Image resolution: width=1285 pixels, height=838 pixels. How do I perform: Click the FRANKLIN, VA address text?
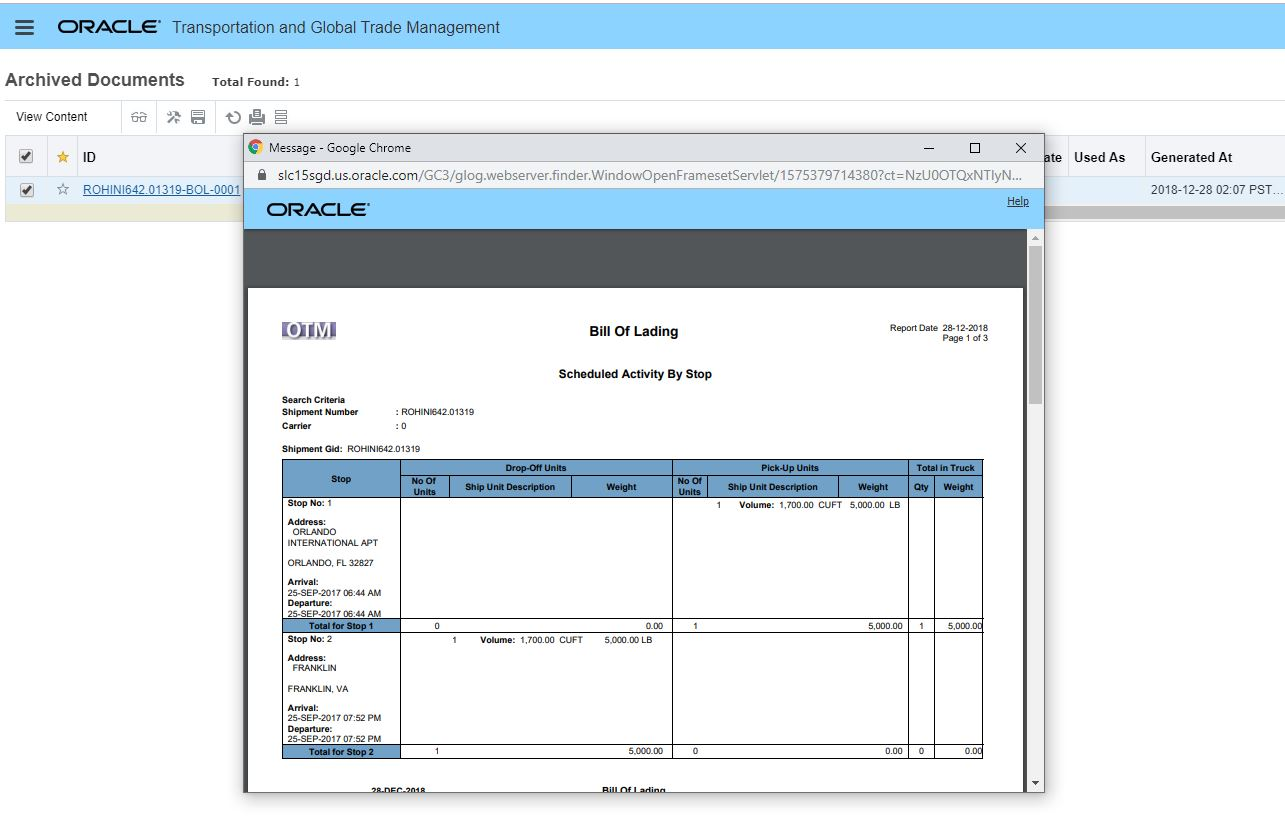pos(318,689)
